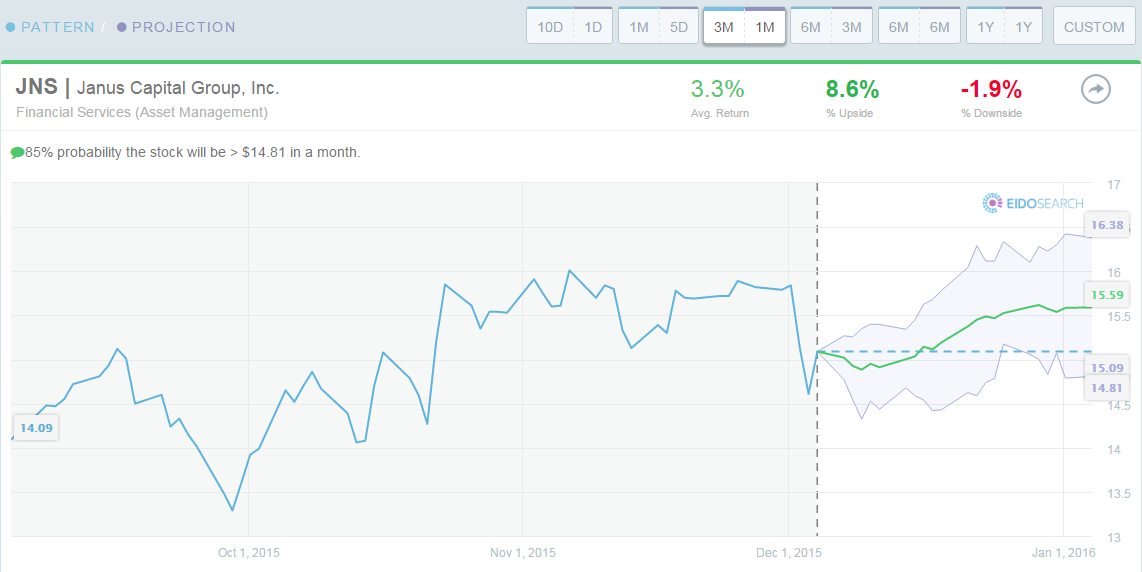Click the 15.59 average projection label
This screenshot has height=572, width=1142.
point(1107,295)
